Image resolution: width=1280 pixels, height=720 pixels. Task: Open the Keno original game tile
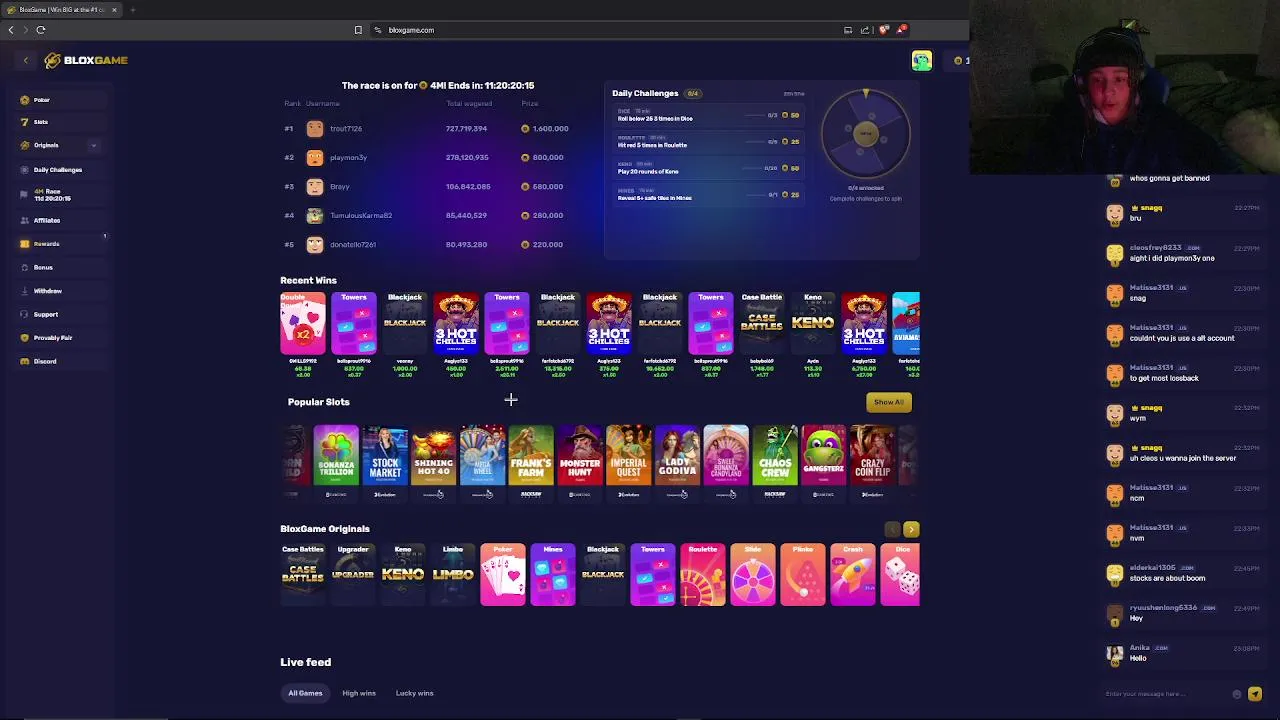(x=403, y=575)
